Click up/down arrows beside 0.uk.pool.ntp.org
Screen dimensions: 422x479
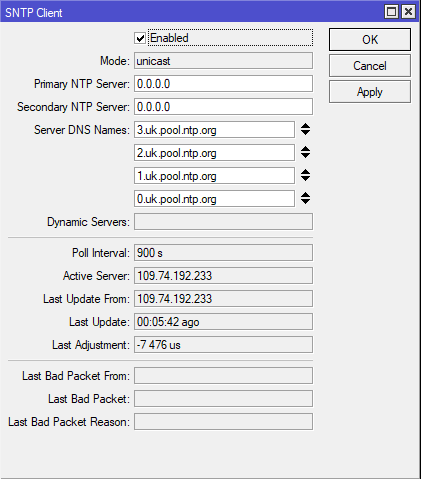point(305,198)
